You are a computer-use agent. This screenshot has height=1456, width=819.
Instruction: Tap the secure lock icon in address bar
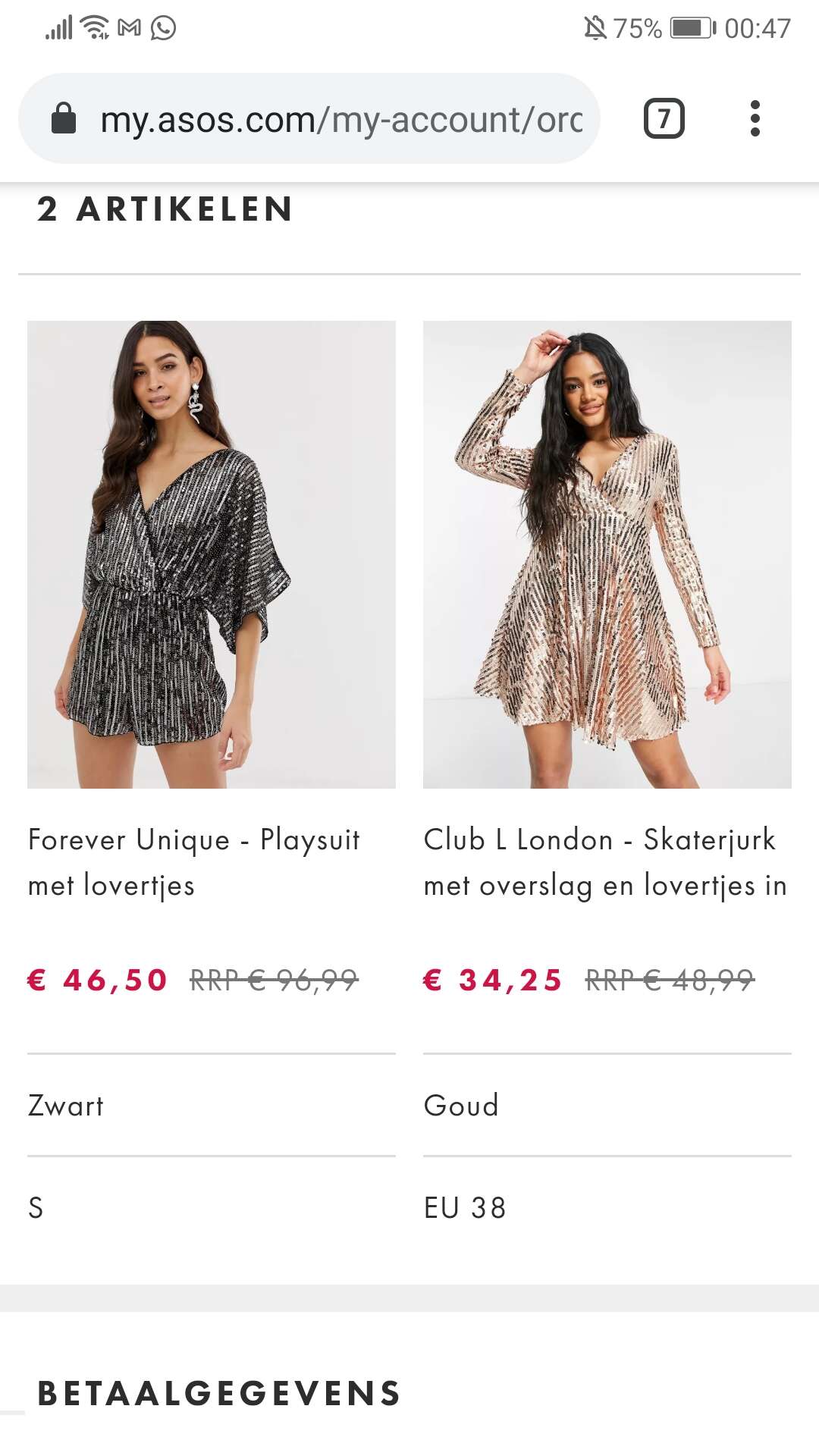pos(64,118)
